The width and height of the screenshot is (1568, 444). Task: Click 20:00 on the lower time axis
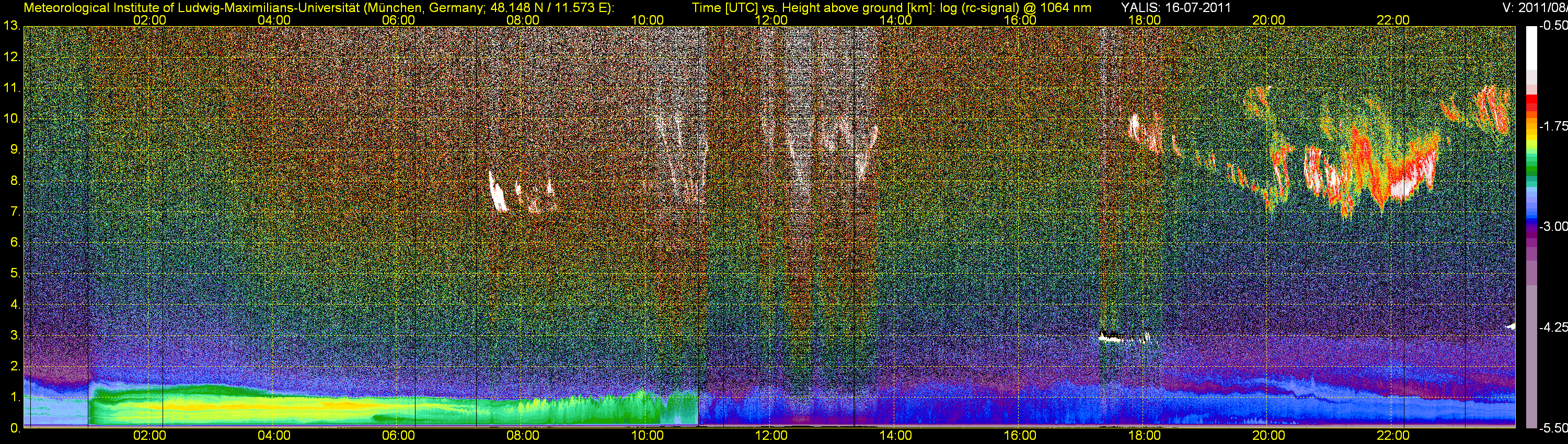coord(1269,436)
